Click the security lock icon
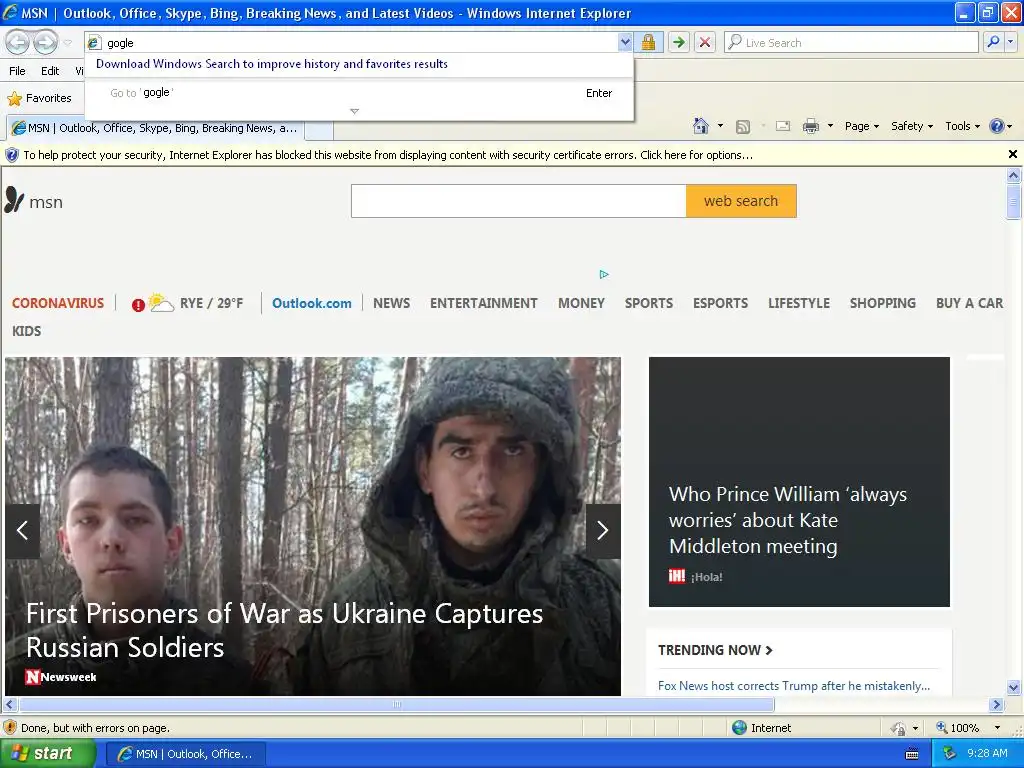1024x768 pixels. click(648, 42)
